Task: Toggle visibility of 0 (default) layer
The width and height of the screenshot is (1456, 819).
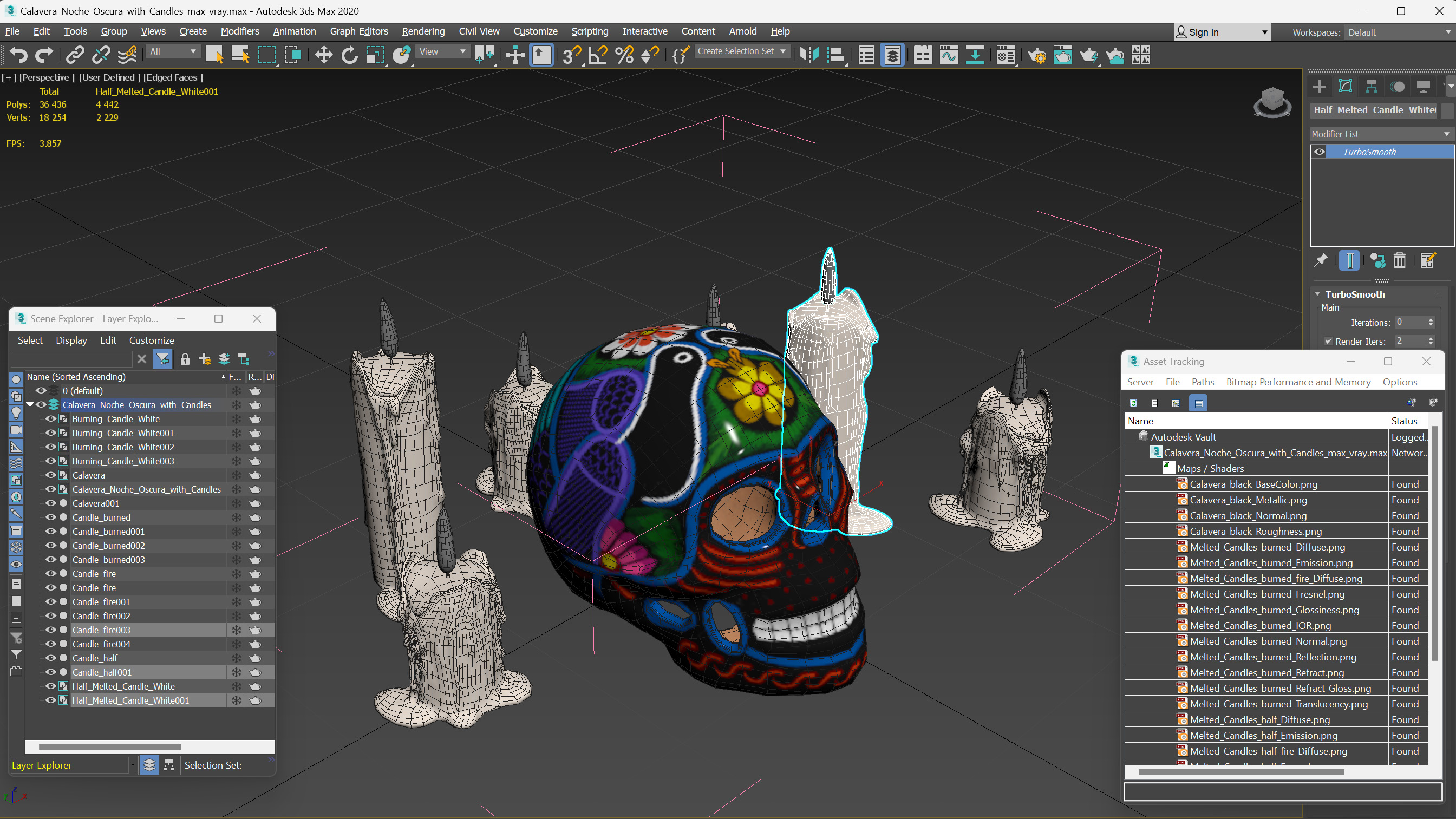Action: tap(41, 391)
